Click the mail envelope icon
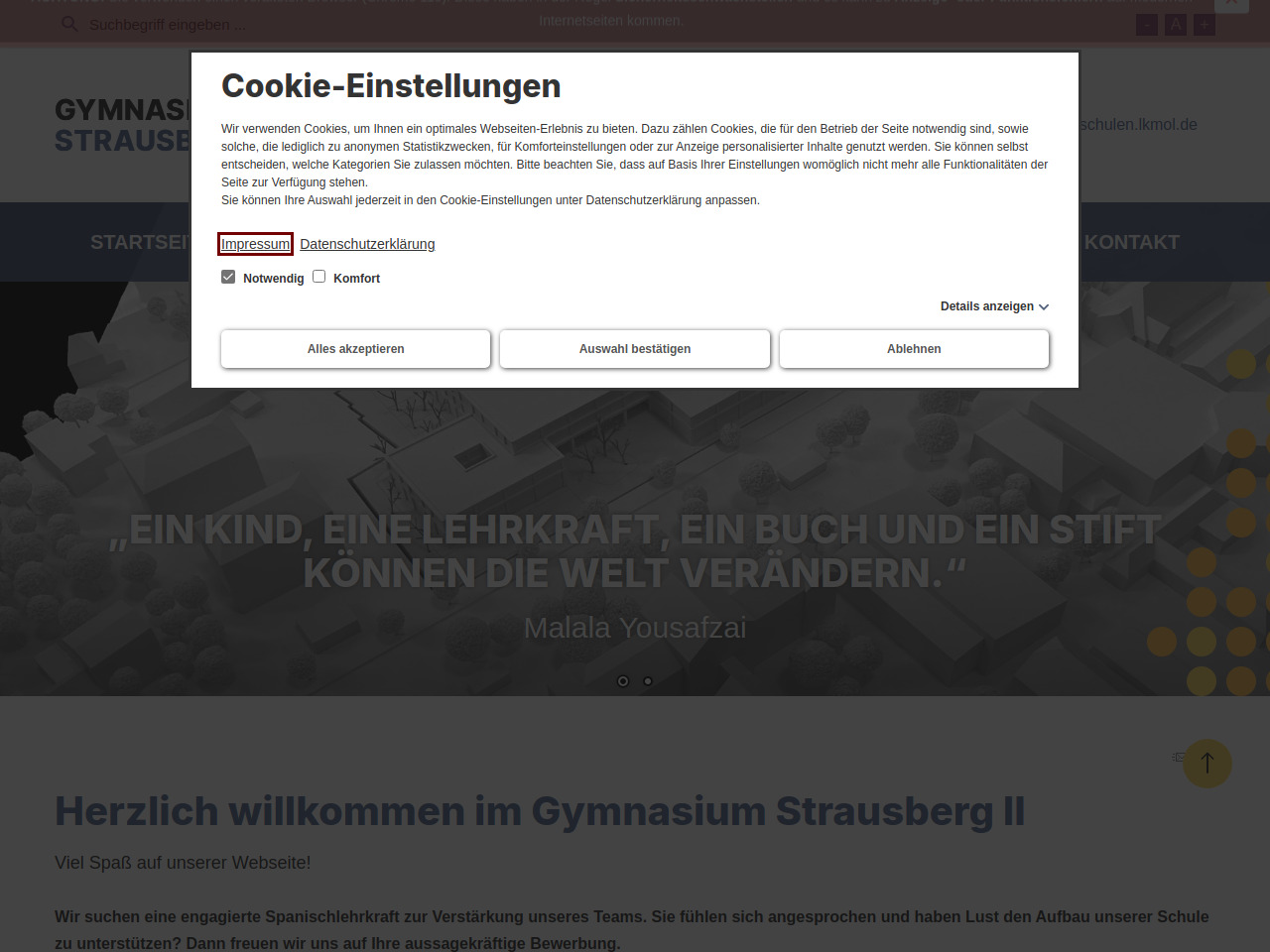Image resolution: width=1270 pixels, height=952 pixels. click(x=1179, y=757)
